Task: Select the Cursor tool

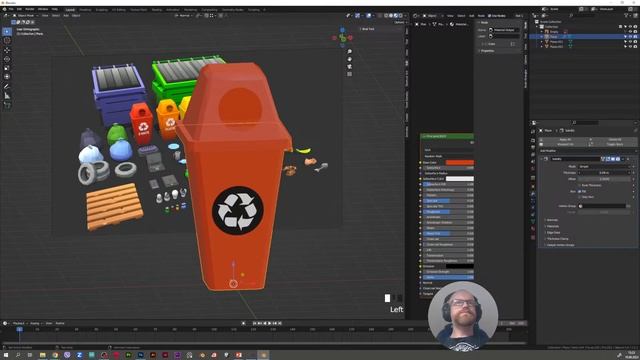Action: [x=7, y=40]
